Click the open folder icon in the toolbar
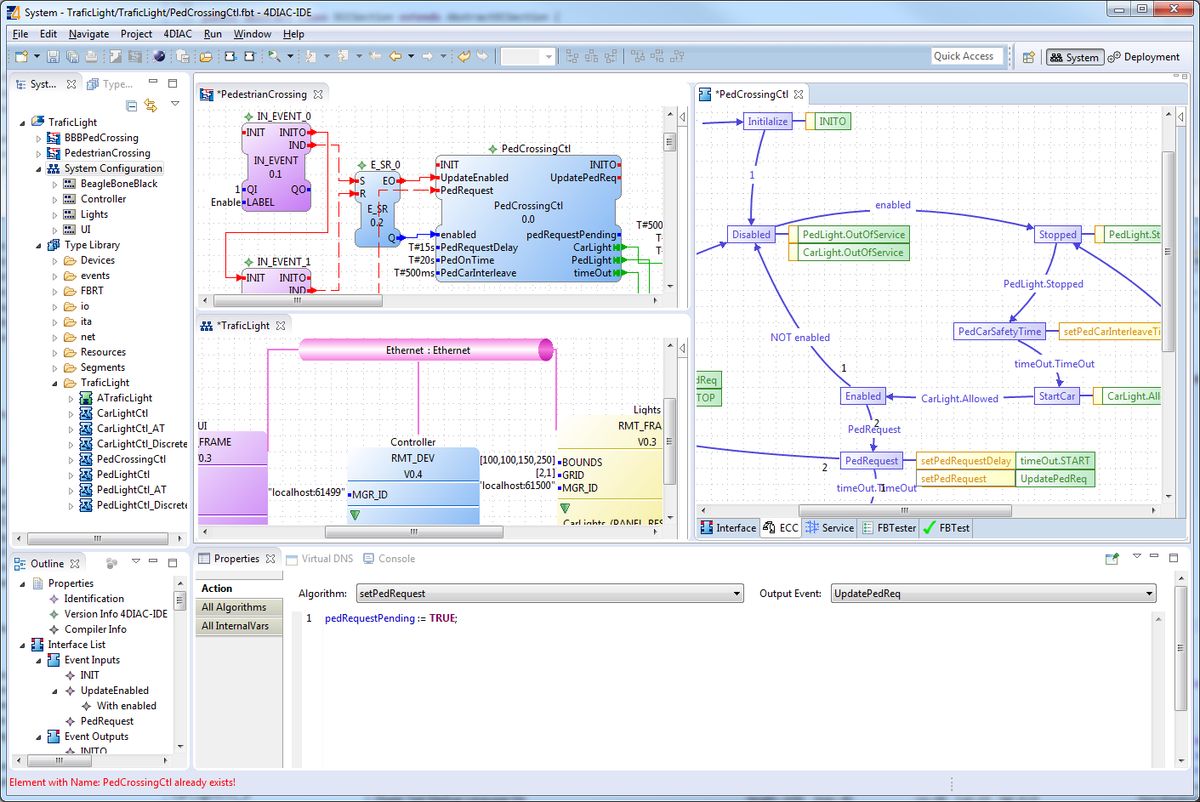This screenshot has height=802, width=1200. click(206, 57)
